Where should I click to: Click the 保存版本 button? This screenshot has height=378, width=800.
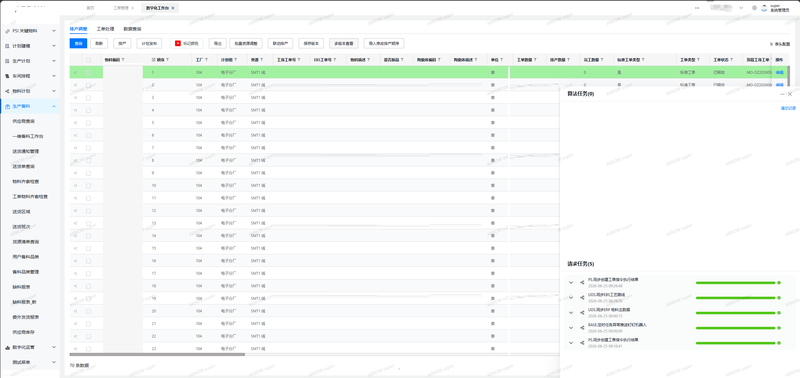pyautogui.click(x=311, y=43)
